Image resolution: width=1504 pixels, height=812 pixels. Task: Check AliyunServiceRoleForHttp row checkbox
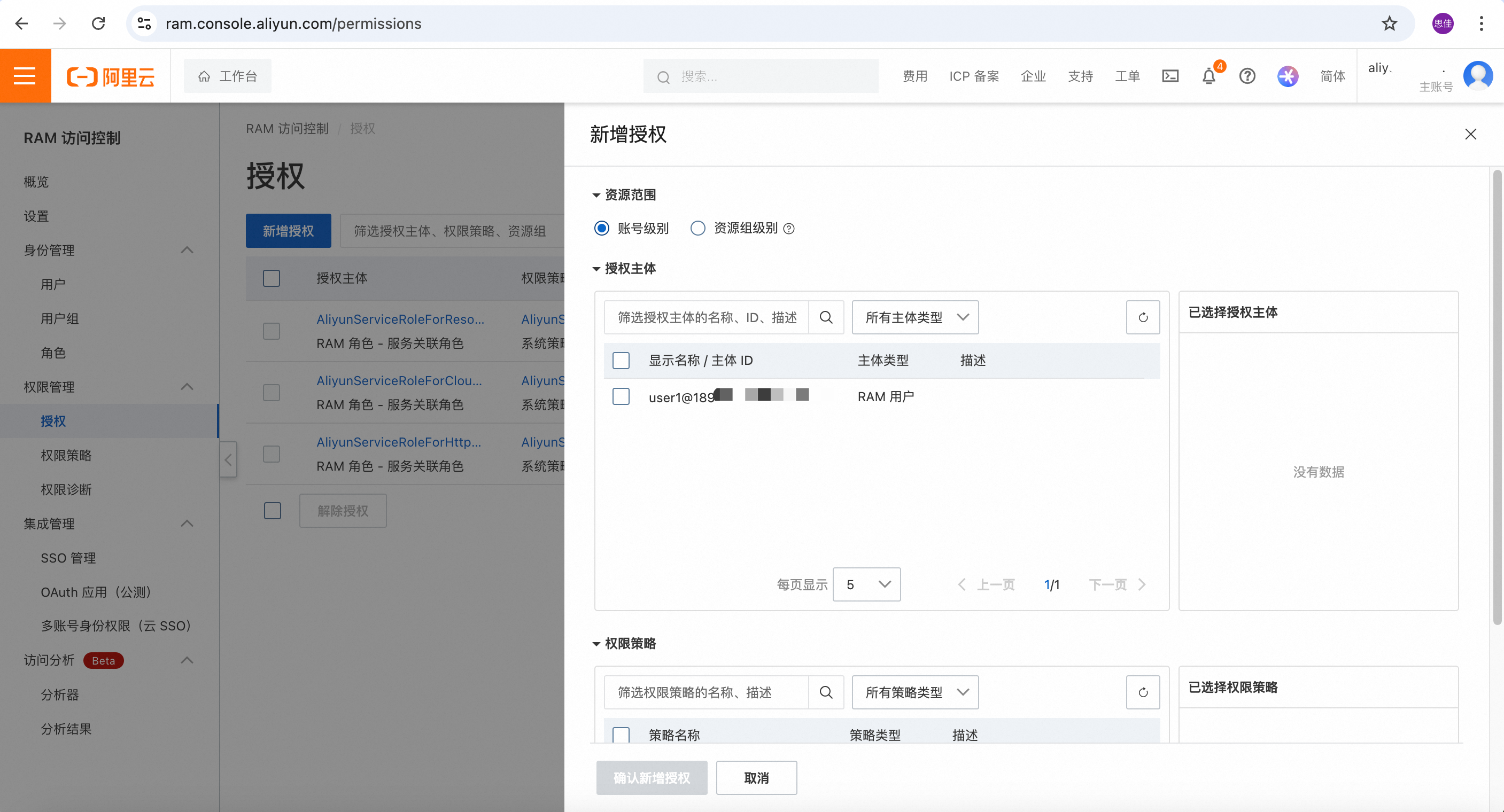point(272,454)
